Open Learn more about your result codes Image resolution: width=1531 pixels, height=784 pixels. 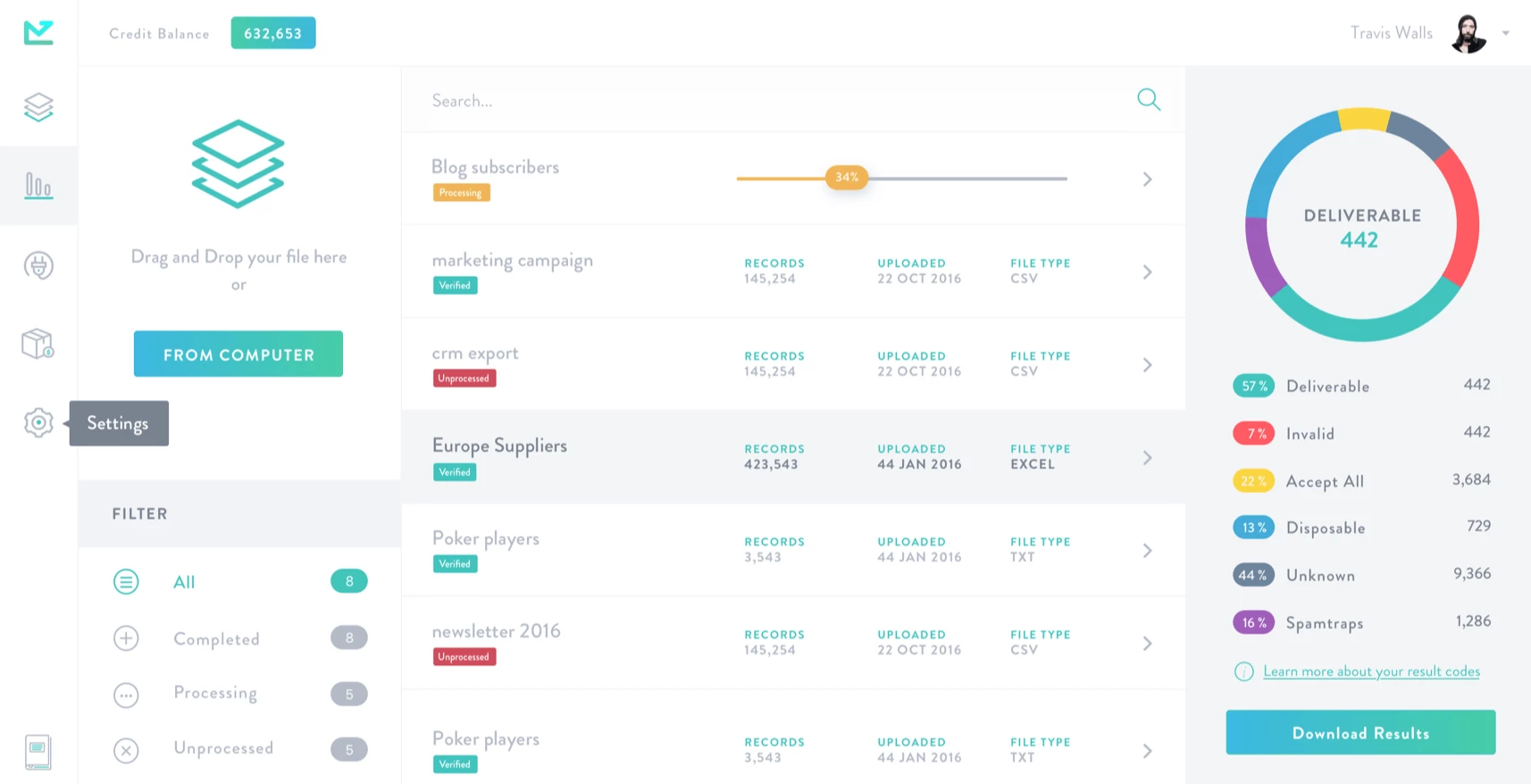tap(1371, 671)
